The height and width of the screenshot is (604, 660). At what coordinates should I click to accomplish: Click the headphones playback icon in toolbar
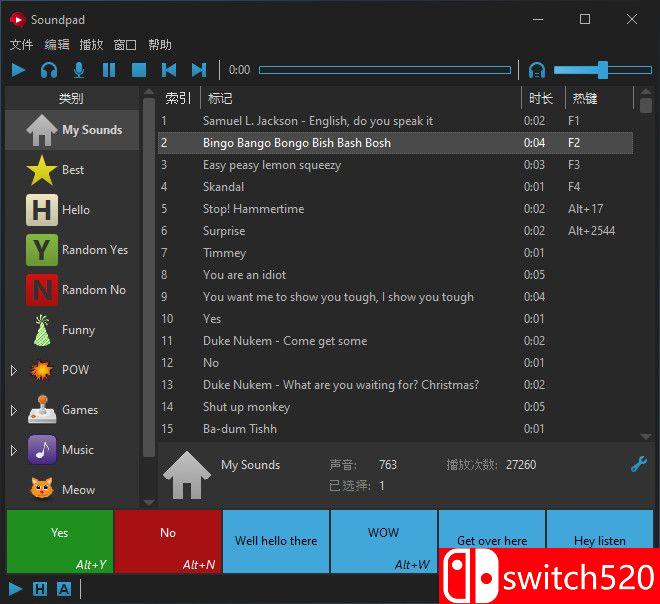coord(49,70)
